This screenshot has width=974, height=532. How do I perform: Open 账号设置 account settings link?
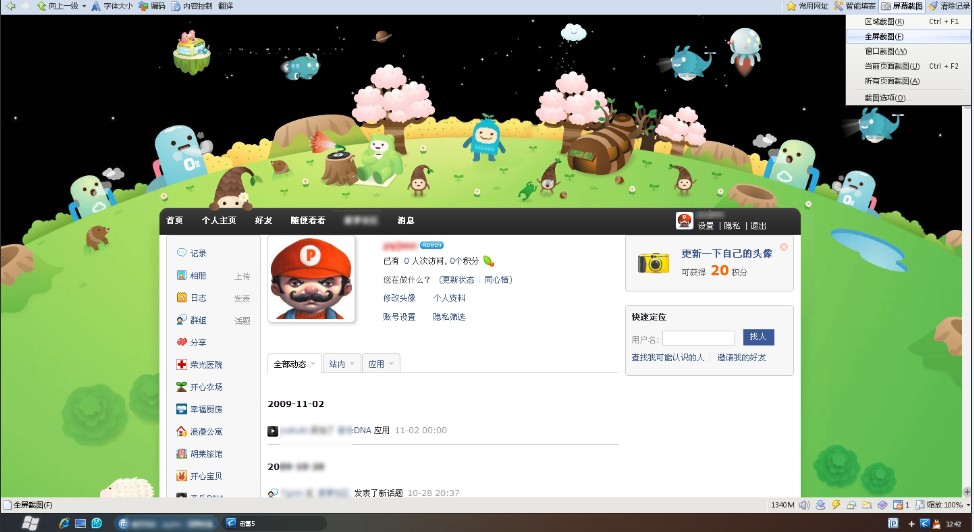[x=399, y=316]
